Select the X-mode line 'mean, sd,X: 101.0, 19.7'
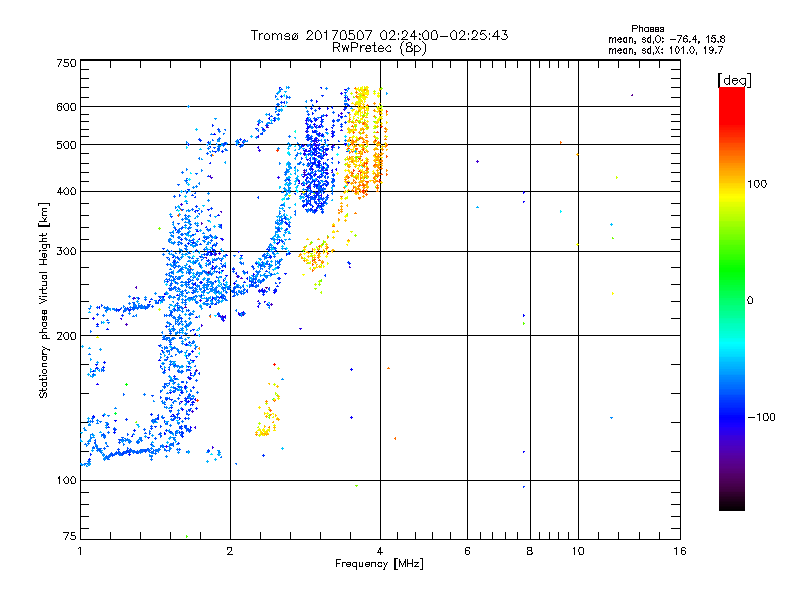Screen dimensions: 800x600 pyautogui.click(x=665, y=50)
